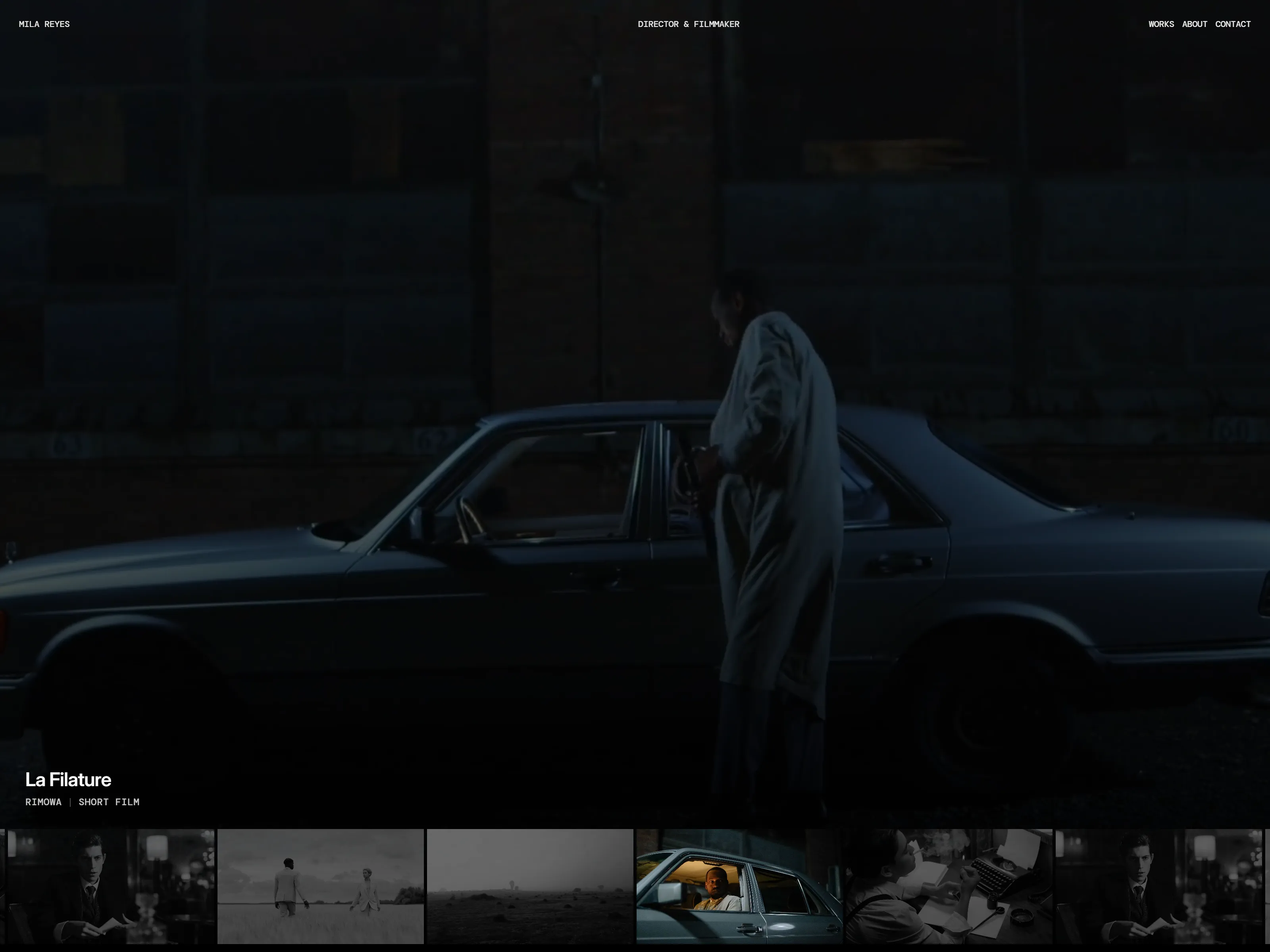1270x952 pixels.
Task: Click the SHORT FILM label
Action: 109,802
